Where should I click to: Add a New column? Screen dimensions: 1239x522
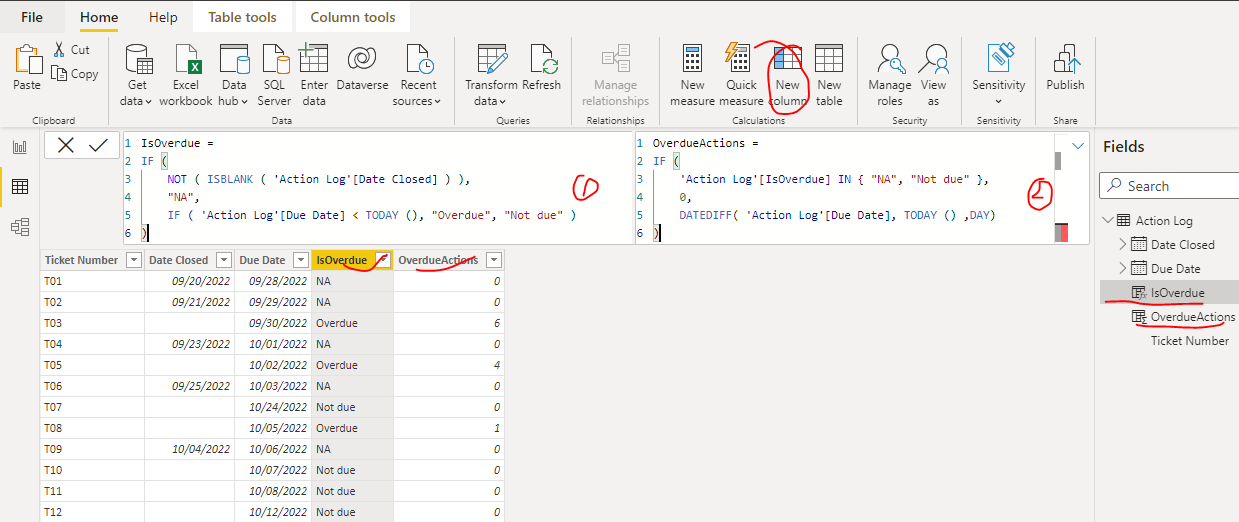788,75
